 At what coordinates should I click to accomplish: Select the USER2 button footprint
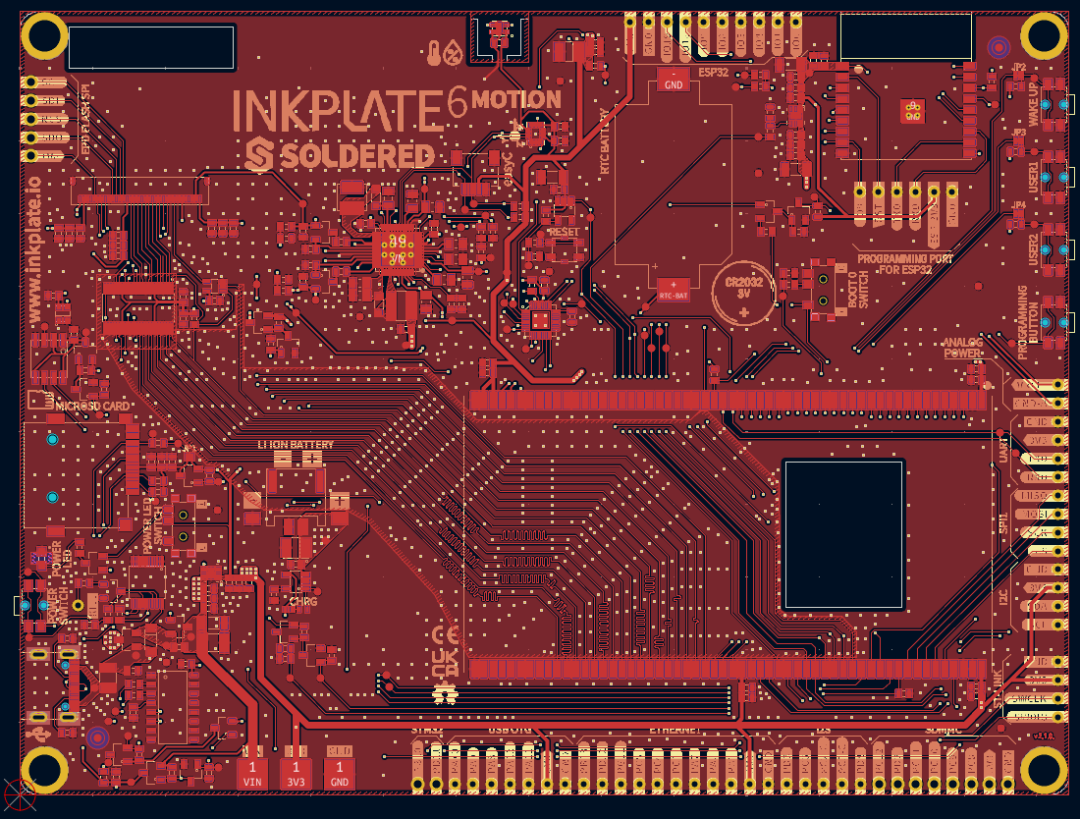1055,249
